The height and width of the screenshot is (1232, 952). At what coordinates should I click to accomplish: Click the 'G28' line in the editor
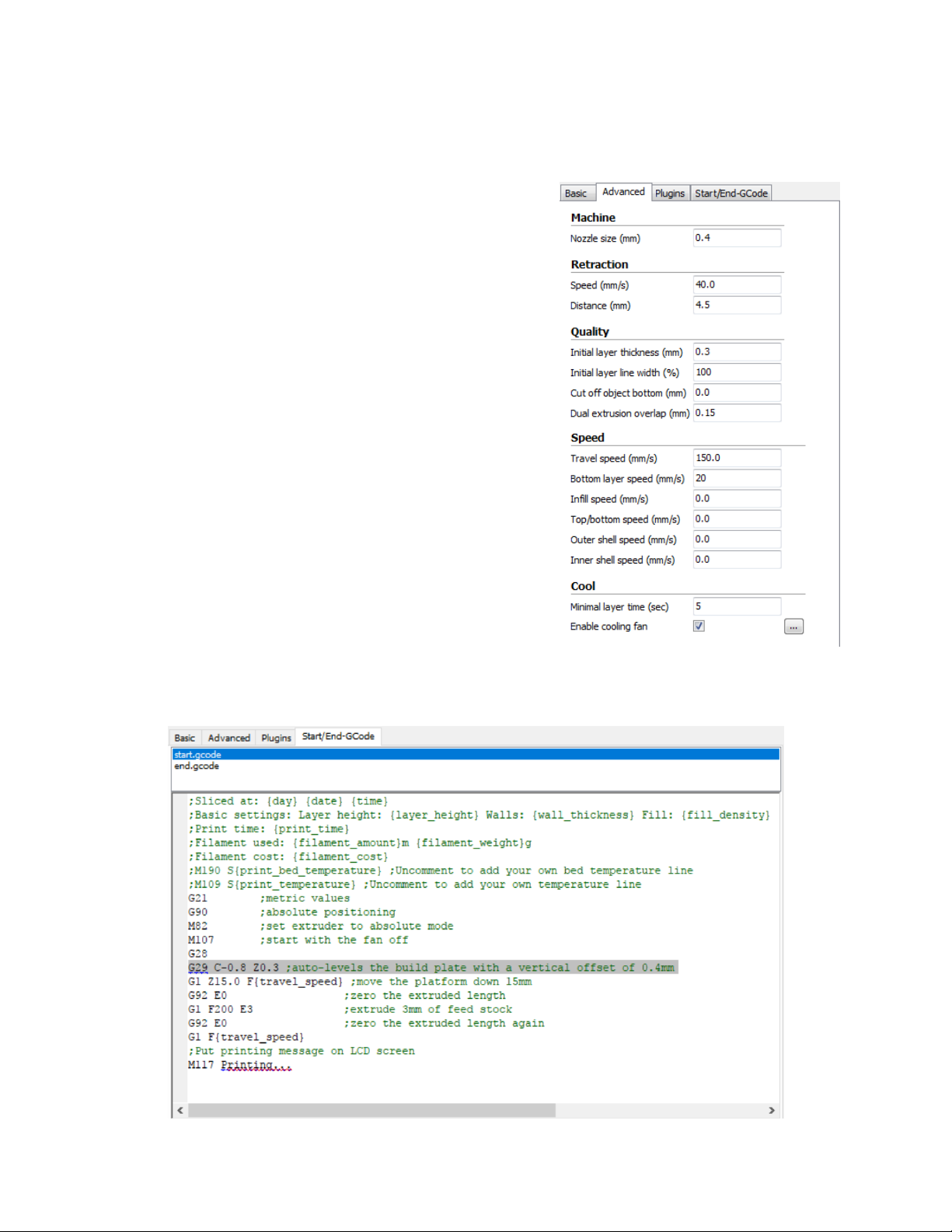tap(197, 954)
